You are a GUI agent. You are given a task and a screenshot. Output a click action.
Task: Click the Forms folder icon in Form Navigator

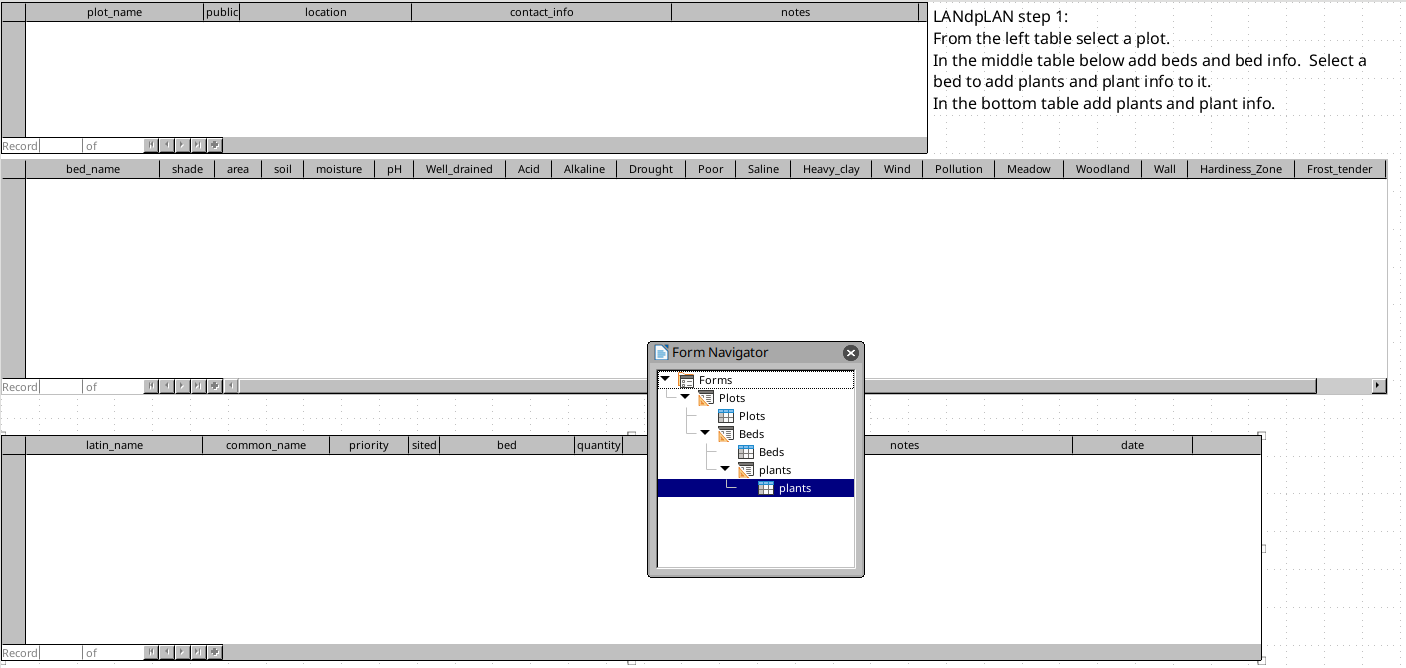686,380
